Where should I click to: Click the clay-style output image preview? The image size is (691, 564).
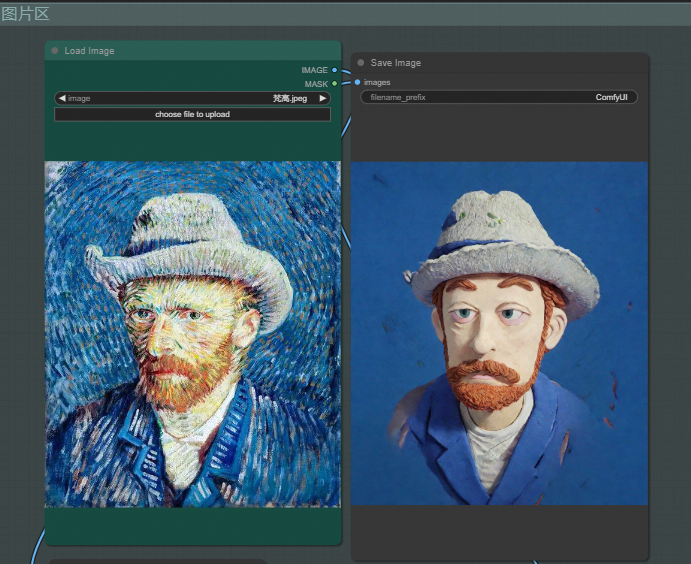click(x=499, y=333)
